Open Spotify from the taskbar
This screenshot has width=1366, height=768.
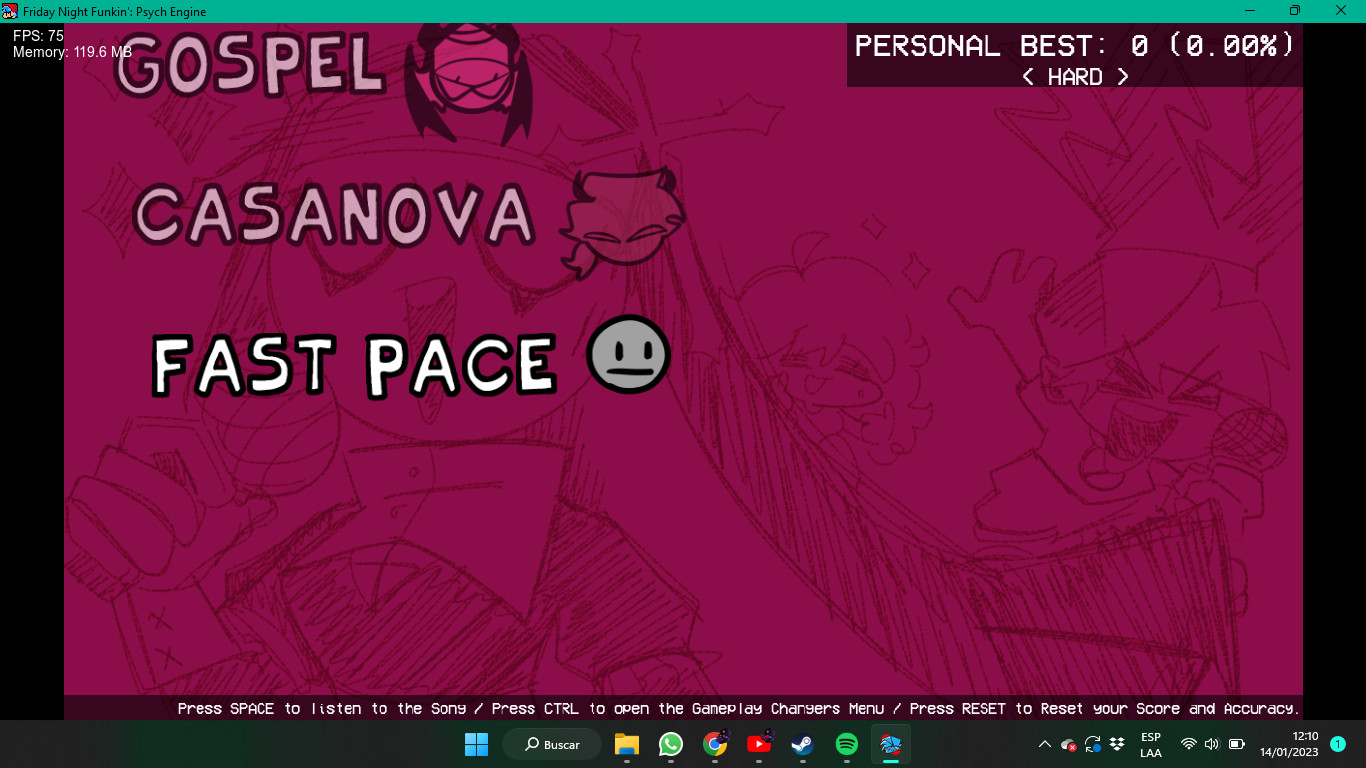846,744
